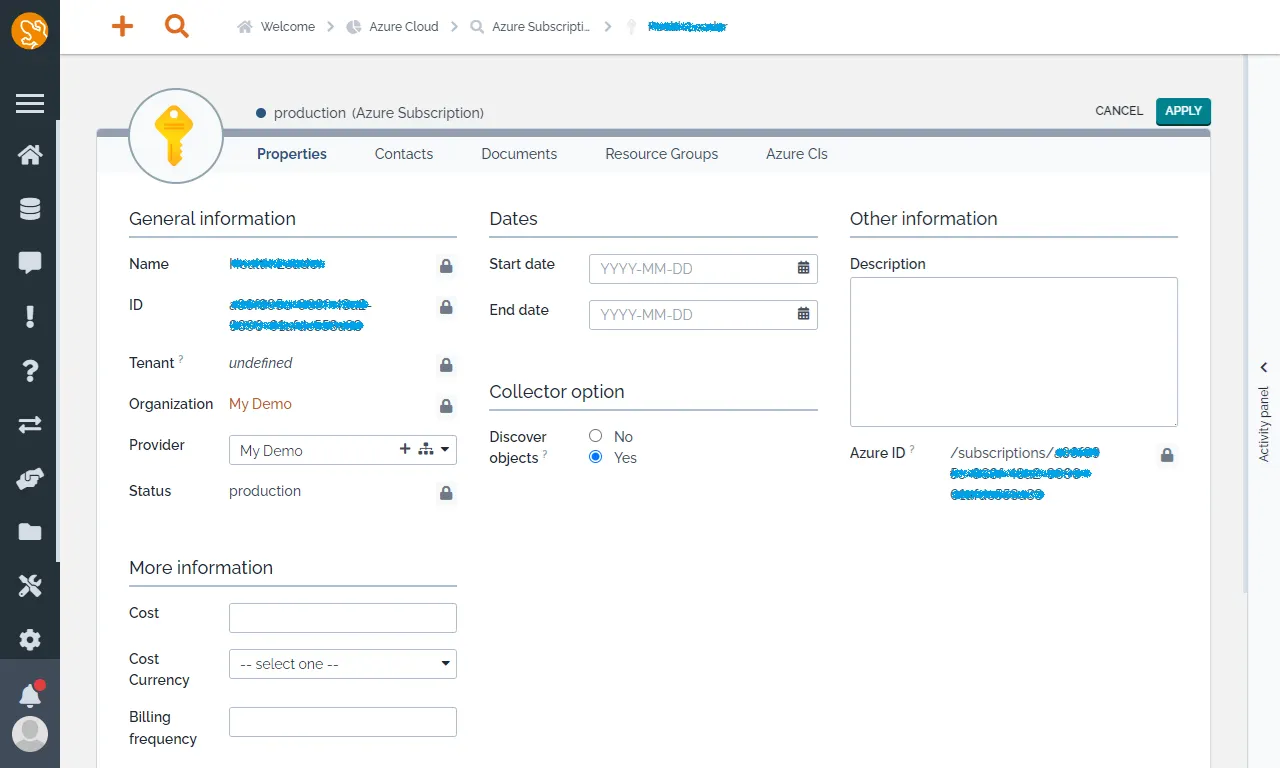This screenshot has width=1280, height=768.
Task: Click the Billing frequency input field
Action: [x=343, y=722]
